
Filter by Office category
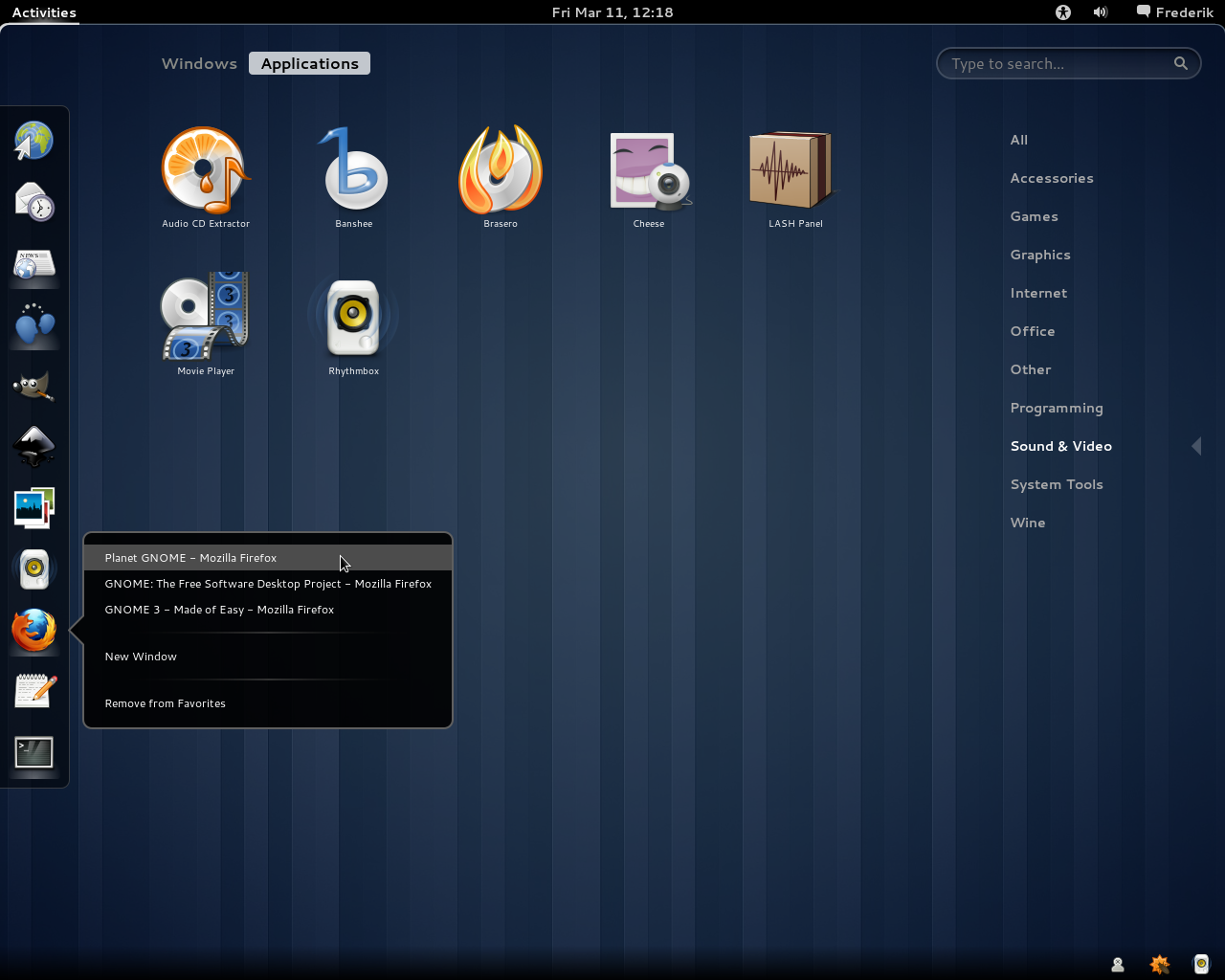pos(1033,331)
